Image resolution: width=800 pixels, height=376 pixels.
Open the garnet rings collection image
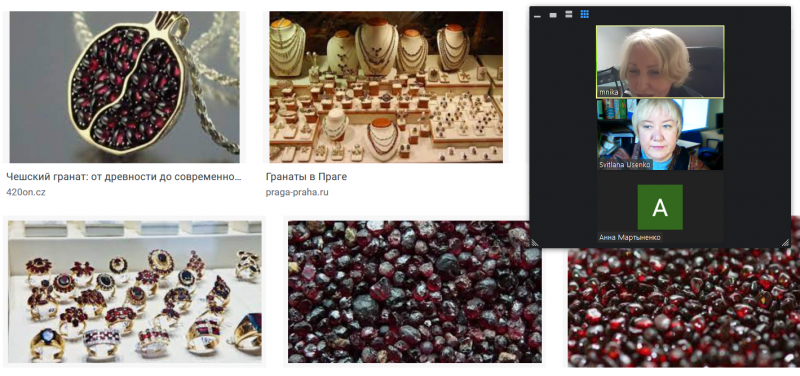click(x=135, y=292)
